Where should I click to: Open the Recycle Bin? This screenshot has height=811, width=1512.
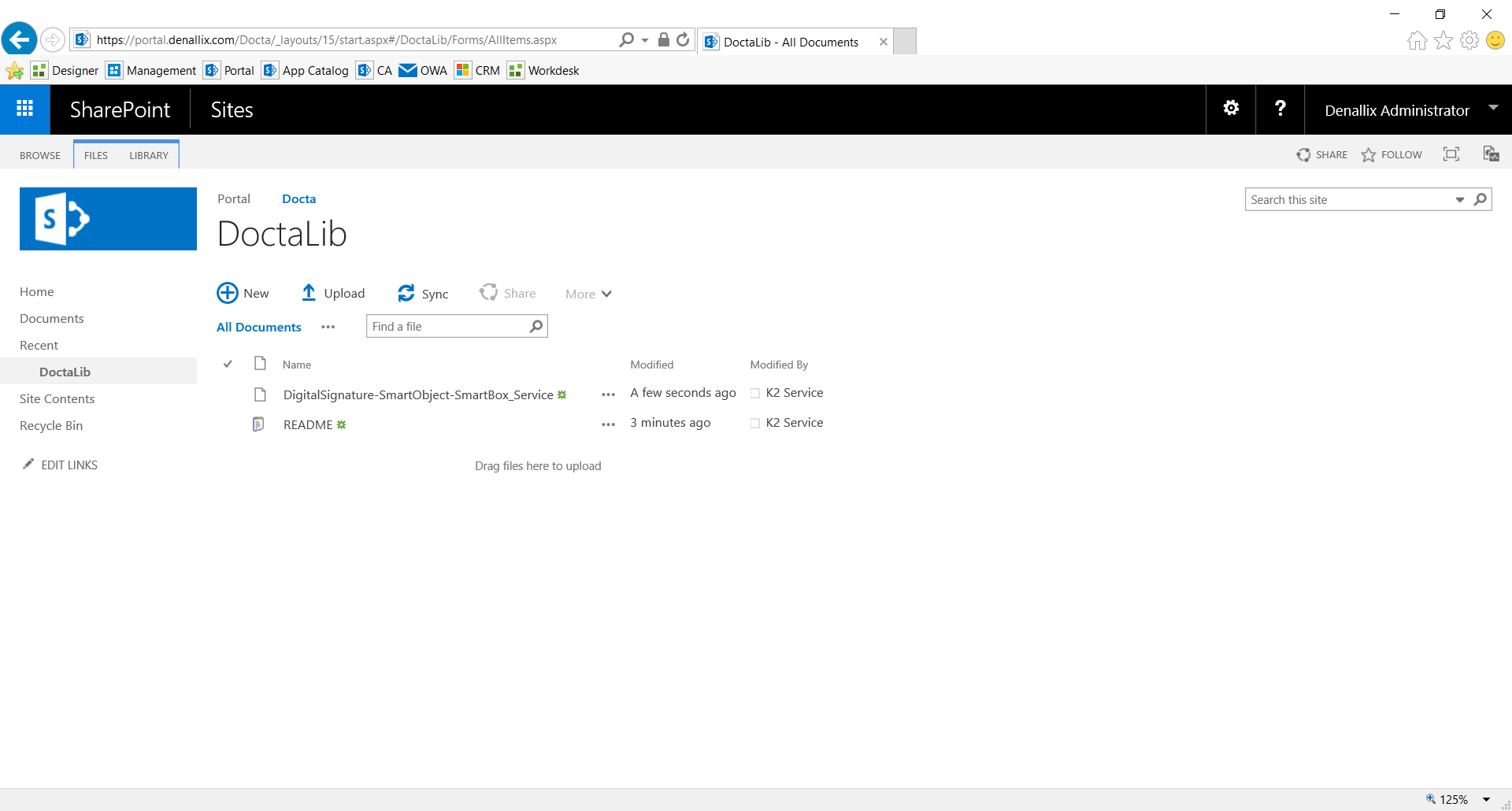pyautogui.click(x=51, y=425)
